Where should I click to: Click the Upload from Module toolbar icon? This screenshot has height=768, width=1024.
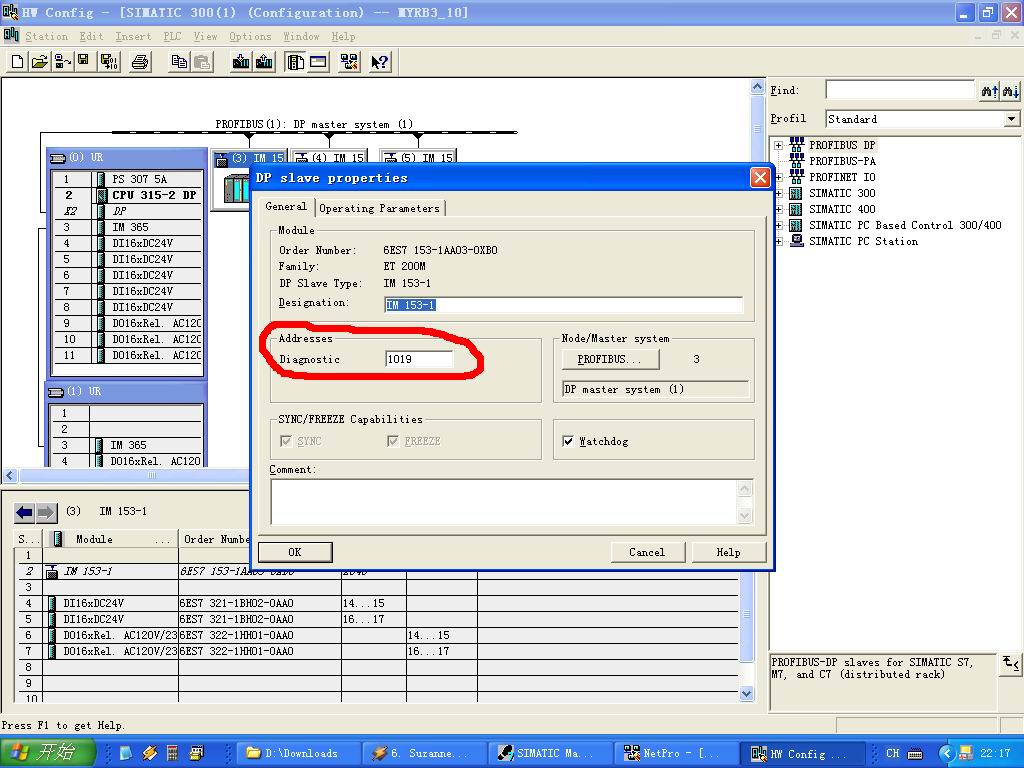(264, 62)
